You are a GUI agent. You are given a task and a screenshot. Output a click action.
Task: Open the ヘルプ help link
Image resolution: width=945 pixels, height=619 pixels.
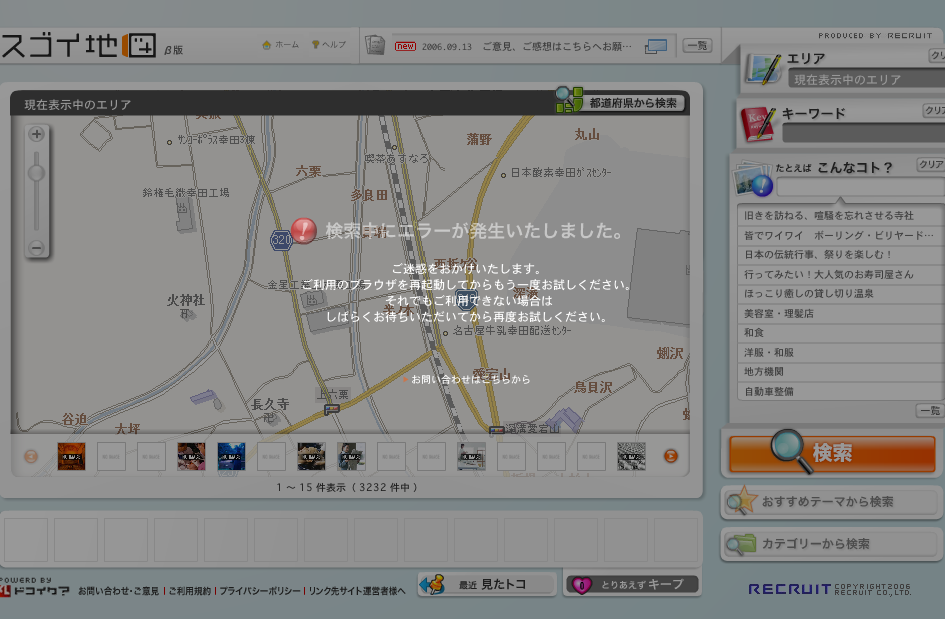click(329, 45)
